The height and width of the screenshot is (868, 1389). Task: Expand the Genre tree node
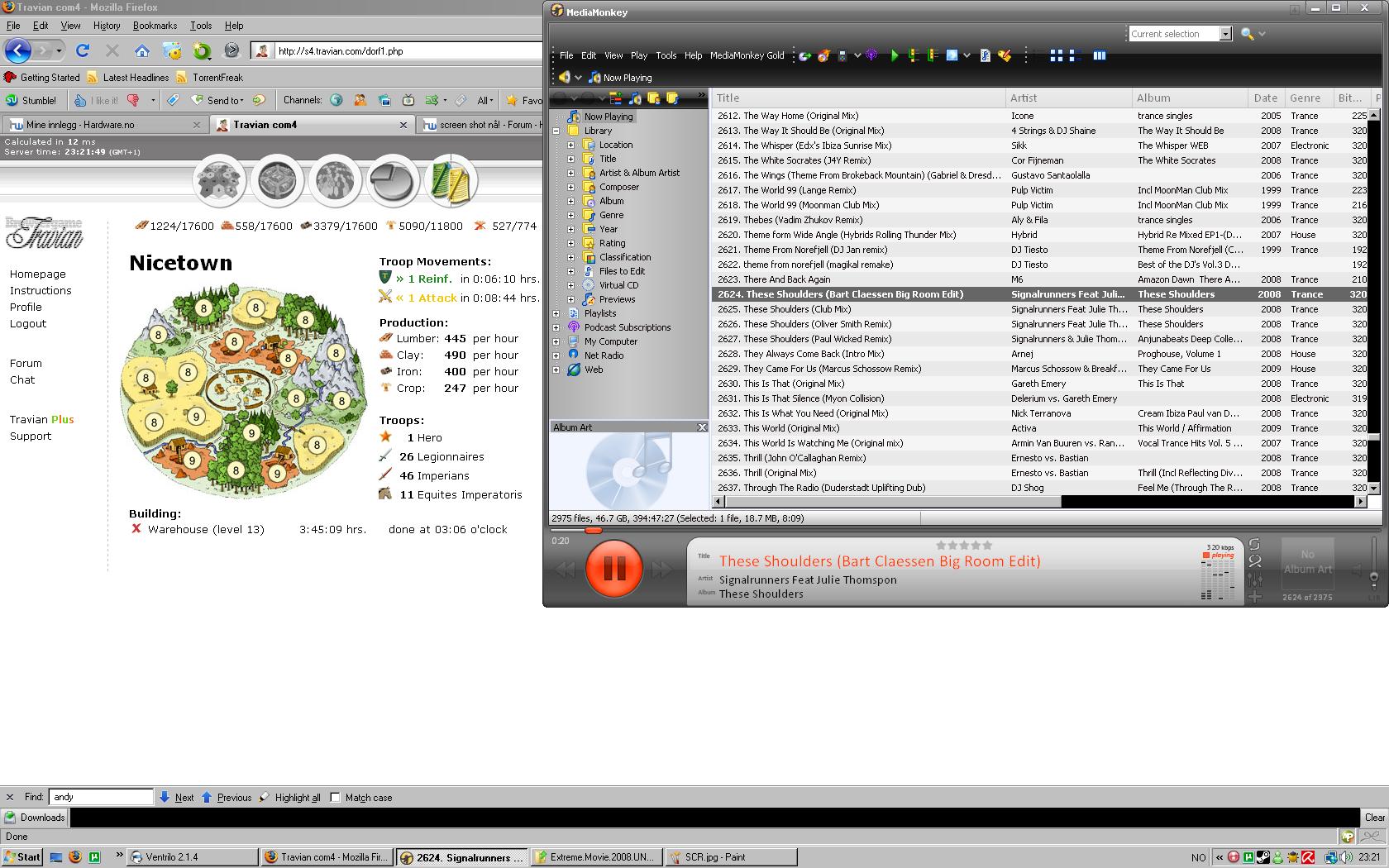pos(570,215)
